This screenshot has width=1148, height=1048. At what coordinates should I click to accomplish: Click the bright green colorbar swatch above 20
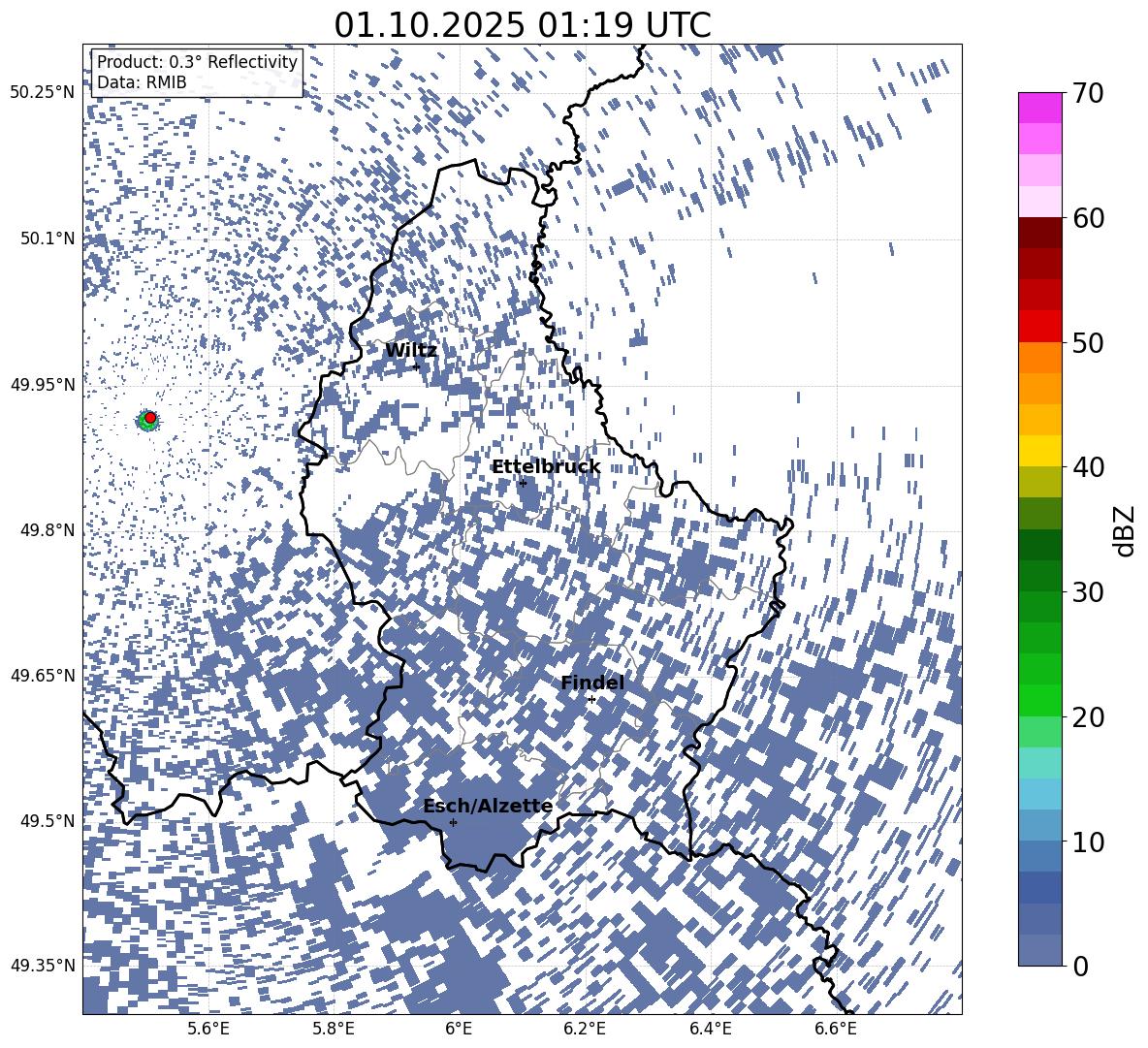1039,700
